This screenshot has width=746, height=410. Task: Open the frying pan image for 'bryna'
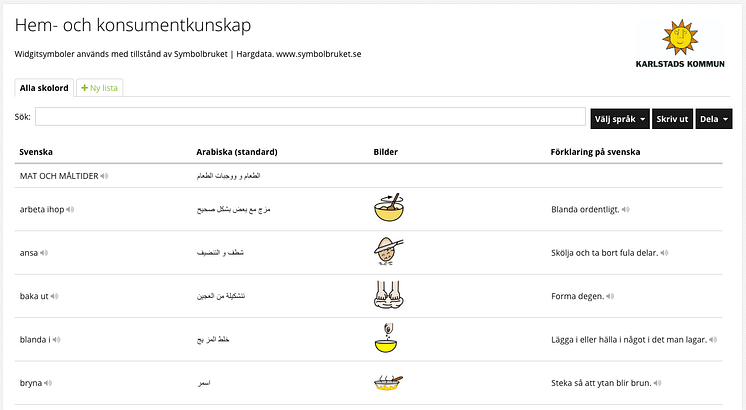point(389,383)
